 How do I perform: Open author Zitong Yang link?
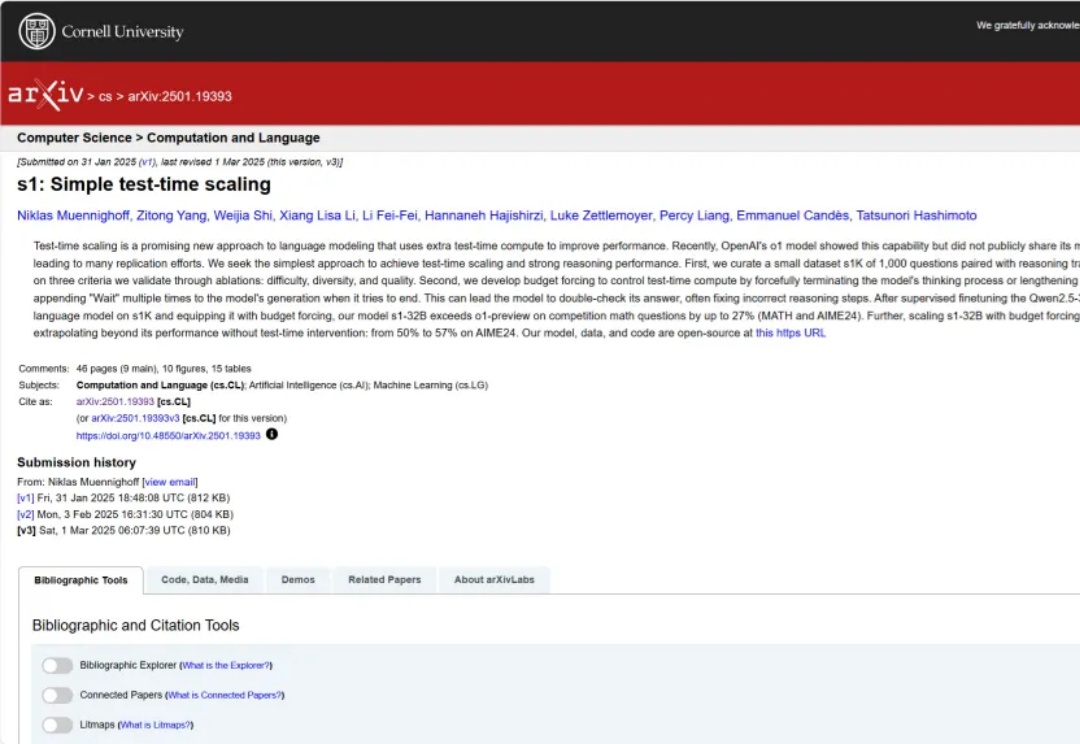click(x=172, y=216)
